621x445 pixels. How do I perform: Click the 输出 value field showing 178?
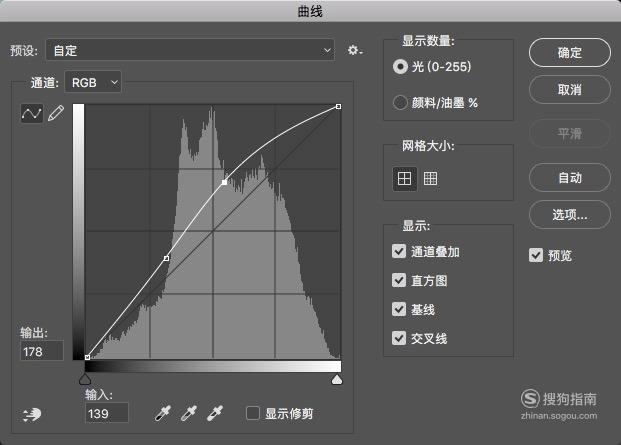click(42, 351)
